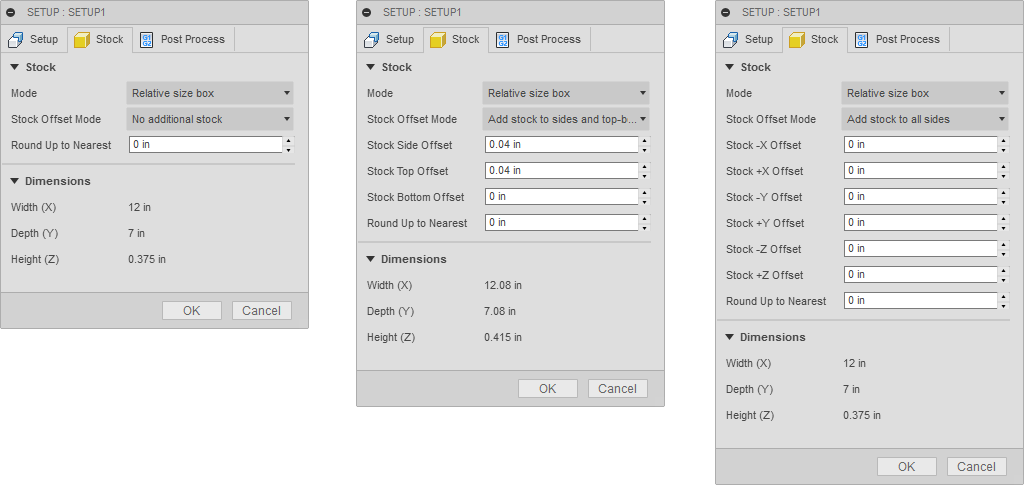
Task: Open Mode dropdown in left dialog
Action: (210, 94)
